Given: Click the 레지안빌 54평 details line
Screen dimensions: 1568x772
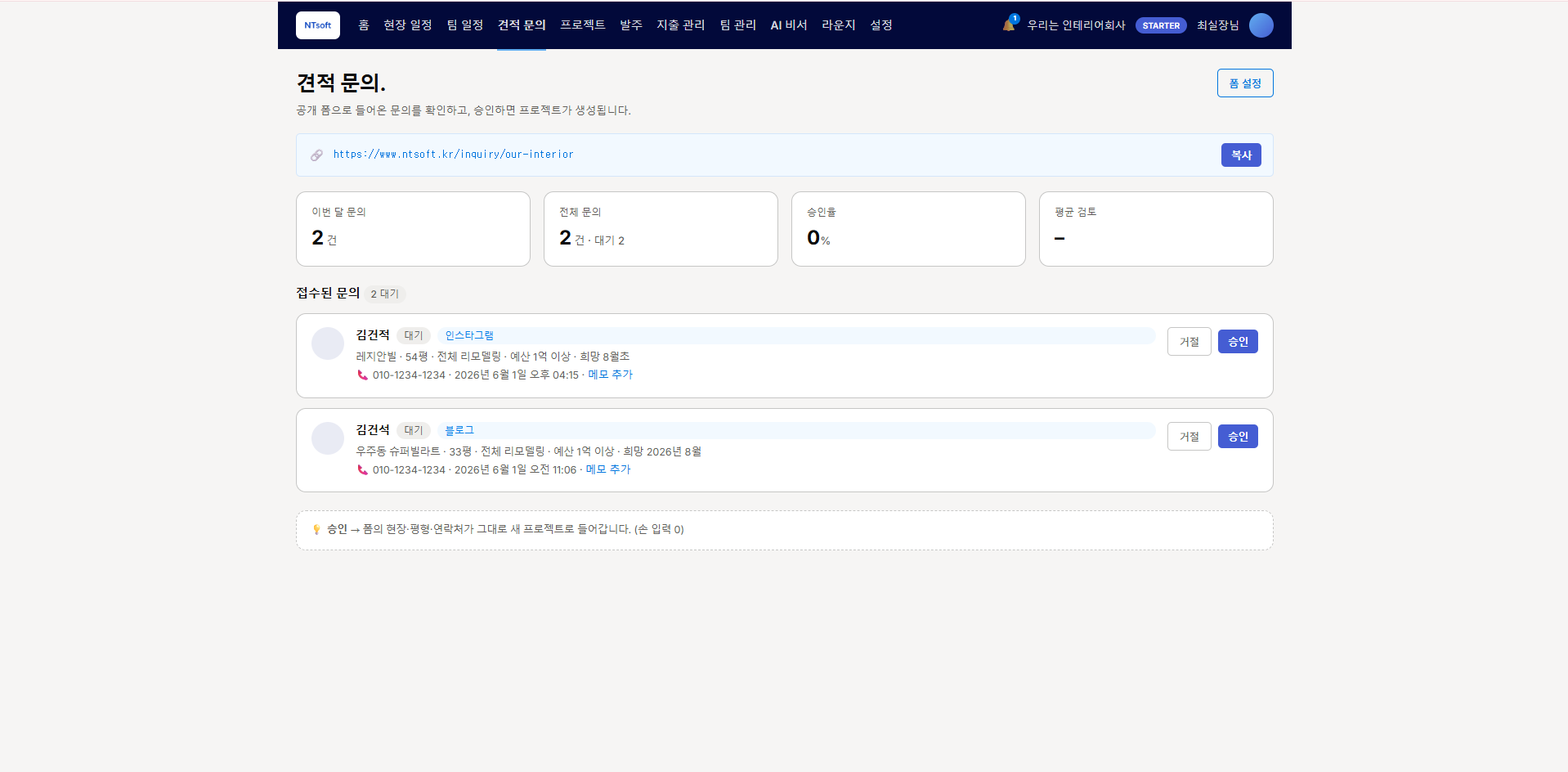Looking at the screenshot, I should click(x=493, y=357).
